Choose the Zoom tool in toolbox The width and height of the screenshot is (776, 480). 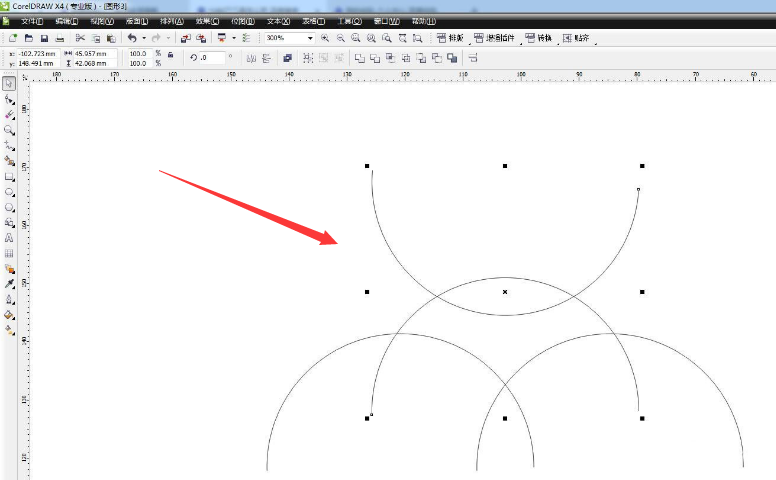(9, 130)
